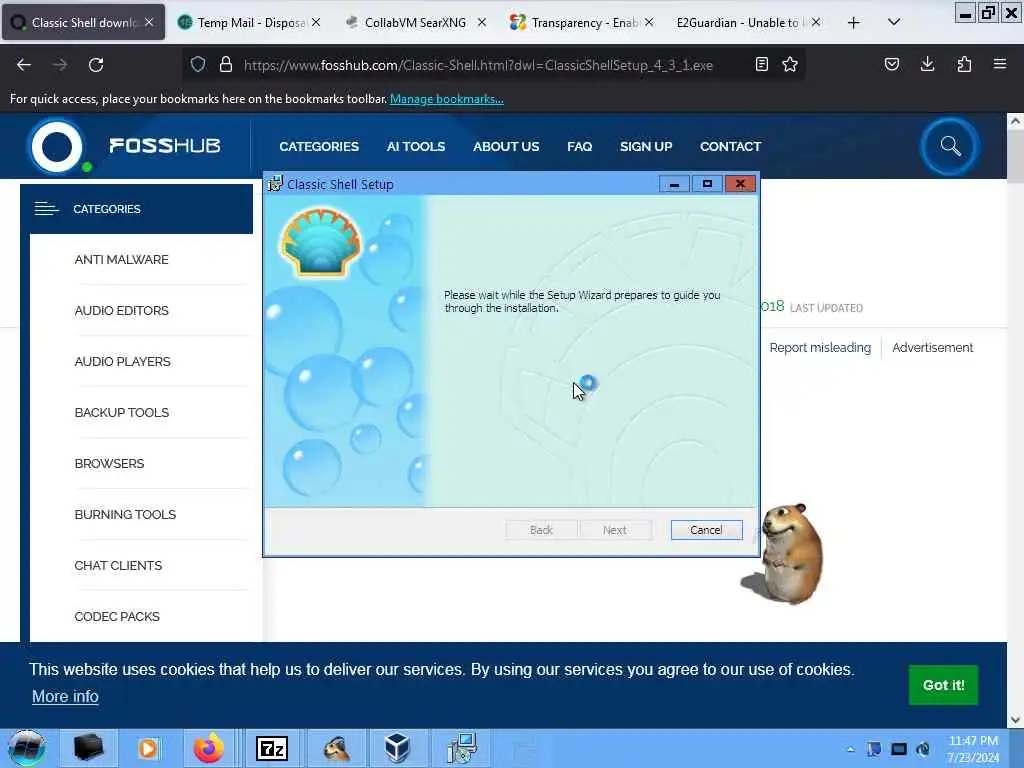The image size is (1024, 768).
Task: Click the flag tray icon
Action: [874, 749]
